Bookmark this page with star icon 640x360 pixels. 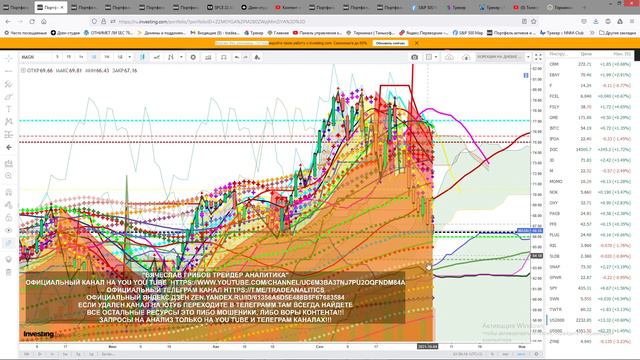pos(533,21)
